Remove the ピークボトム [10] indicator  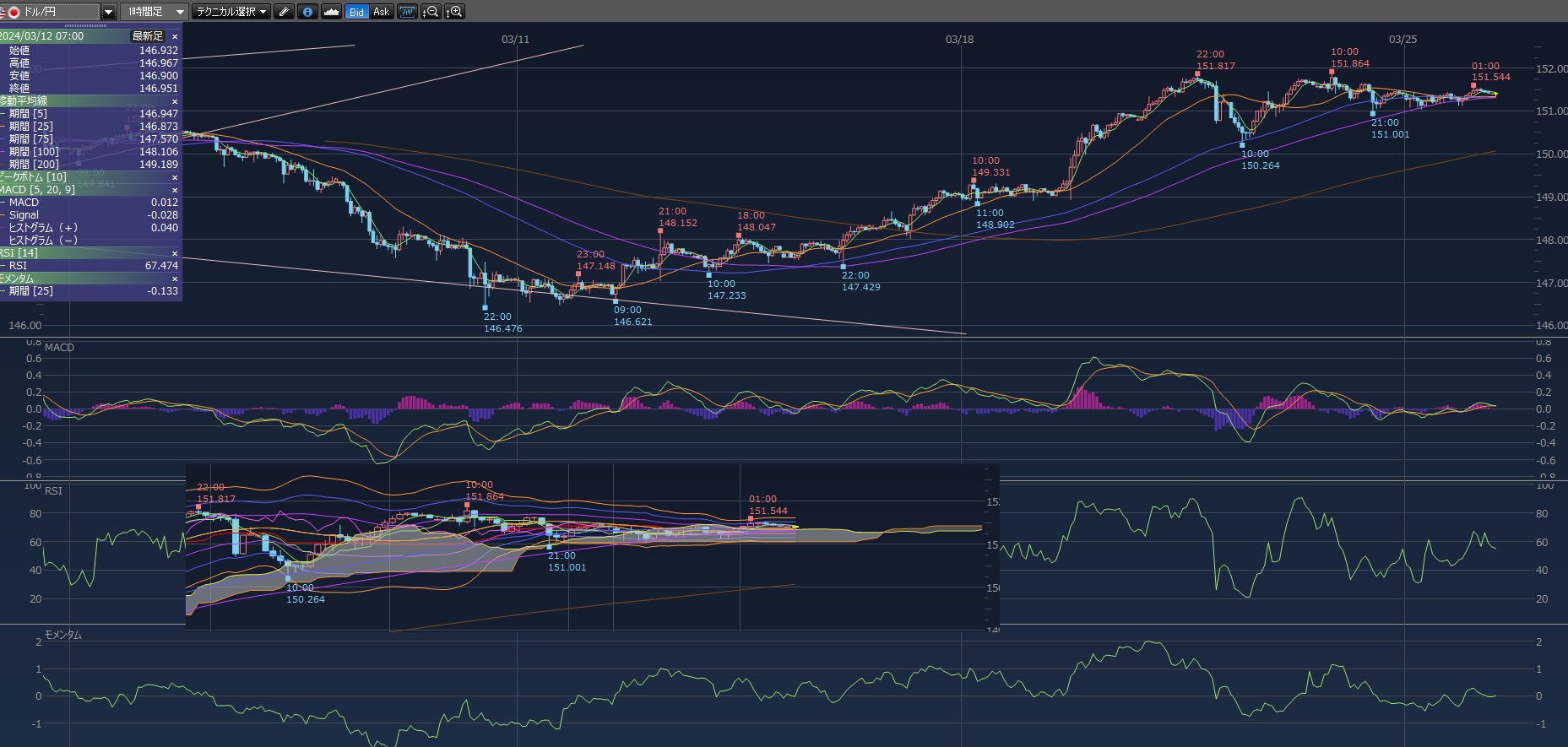coord(175,177)
